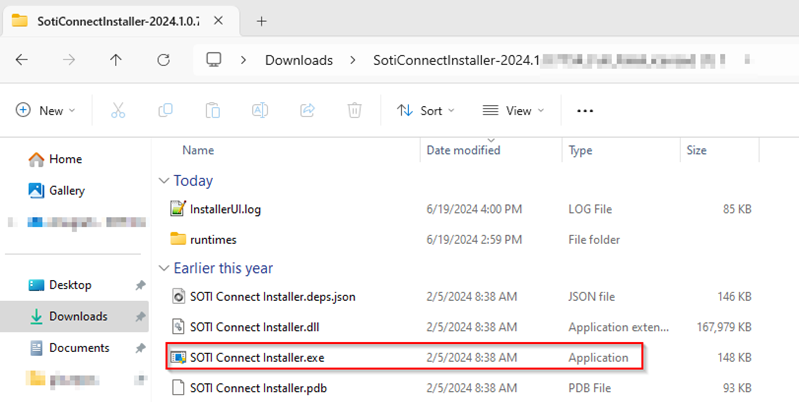Click the InstallerUI.log file icon
799x402 pixels.
(x=178, y=208)
